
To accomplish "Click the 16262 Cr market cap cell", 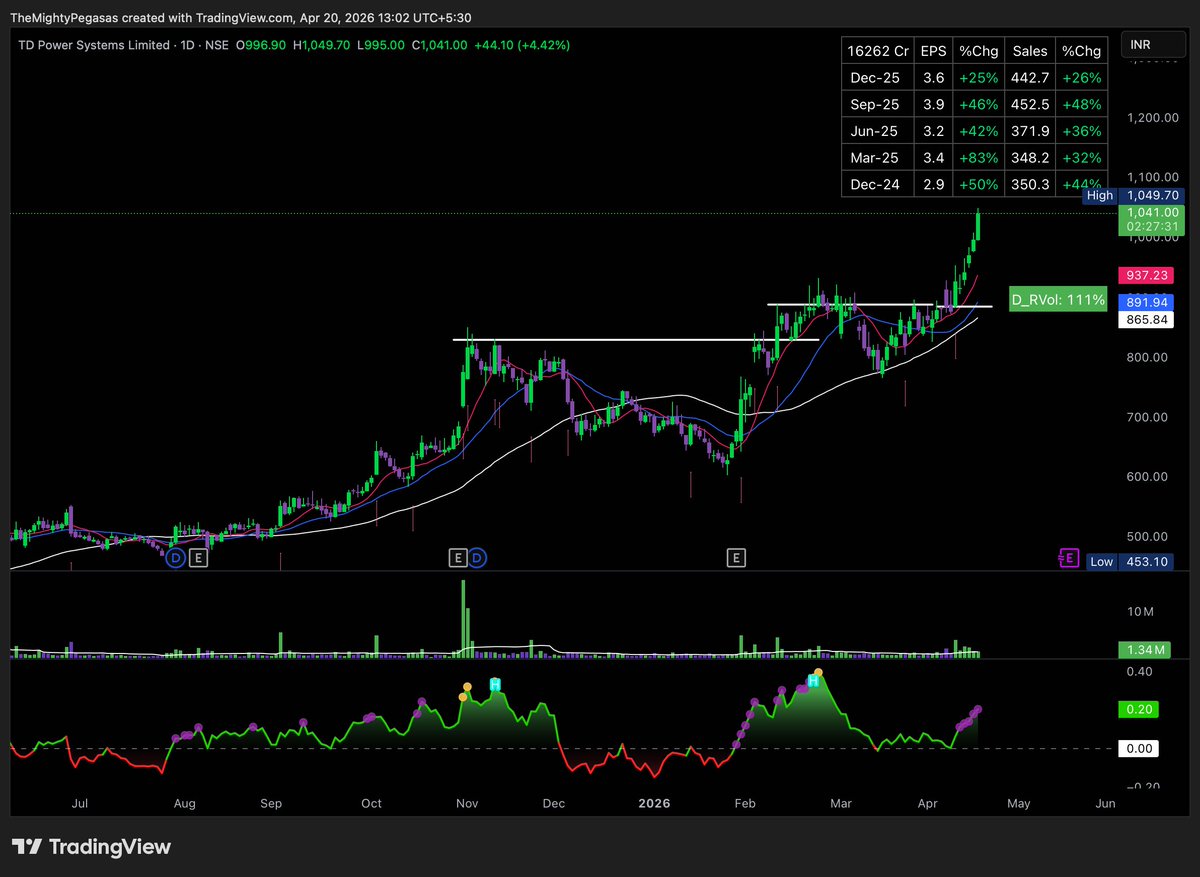I will (877, 51).
